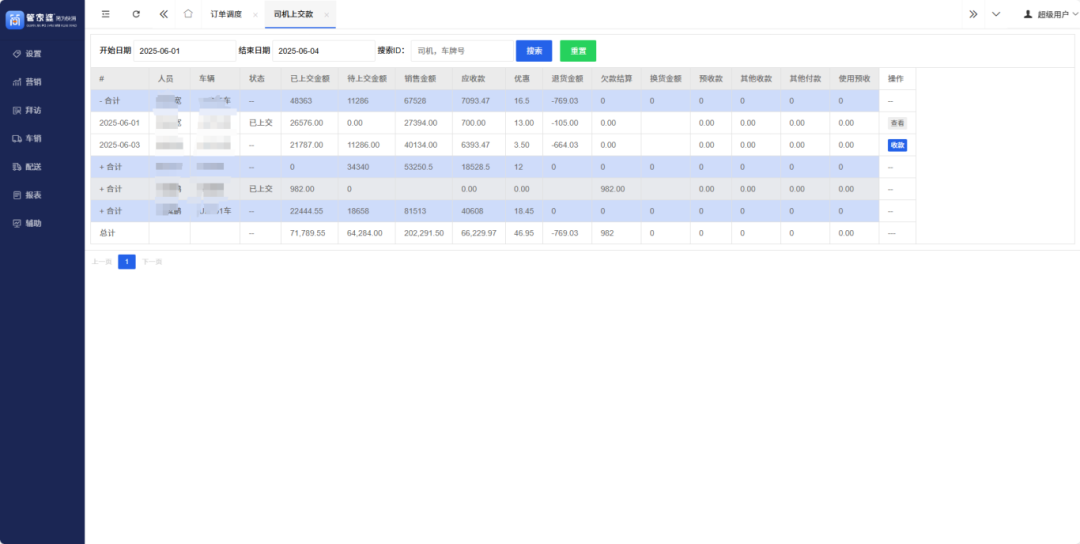The width and height of the screenshot is (1080, 544).
Task: Switch to the 订单调度 tab
Action: (226, 15)
